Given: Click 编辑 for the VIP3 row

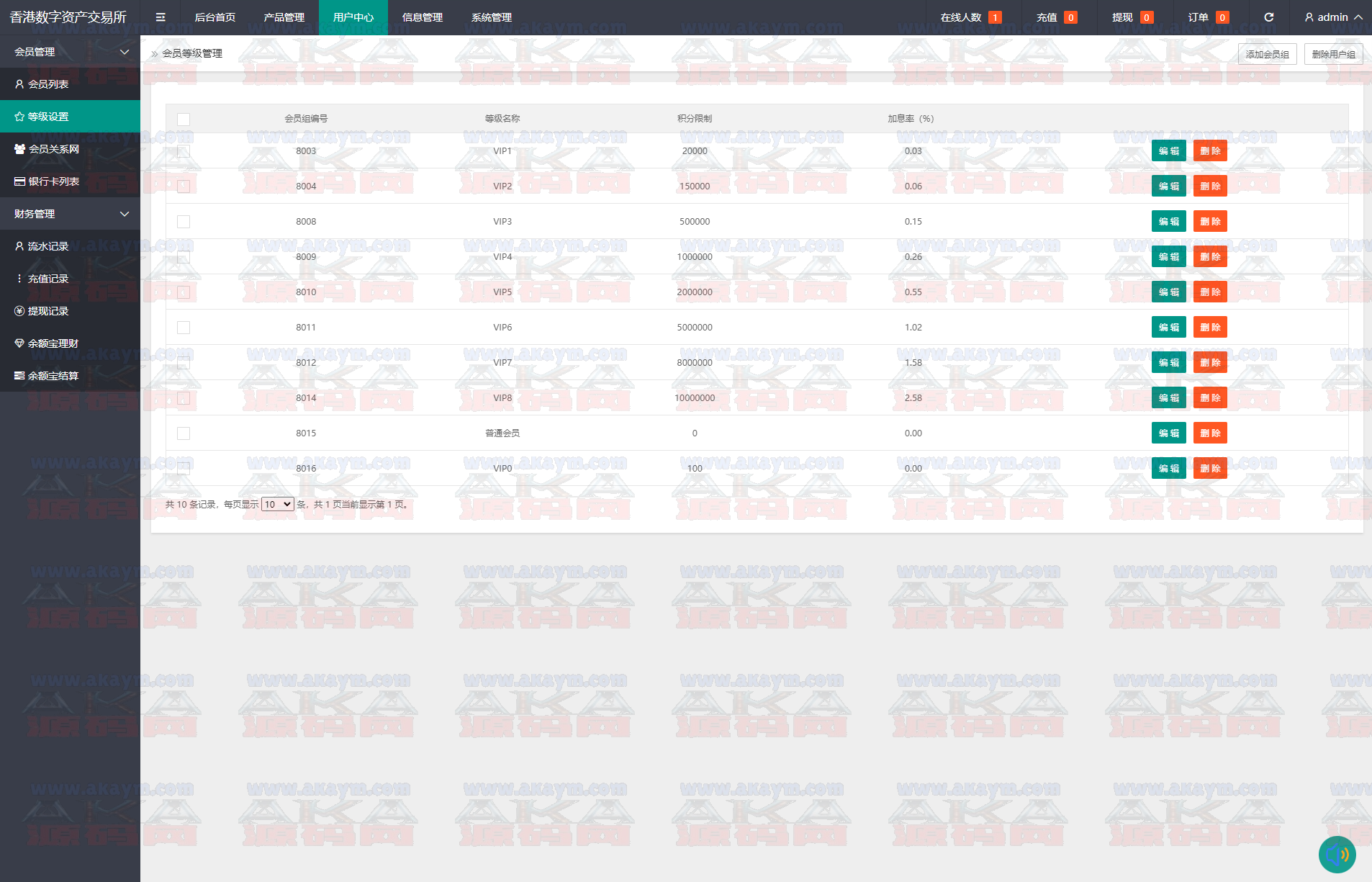Looking at the screenshot, I should (x=1168, y=222).
